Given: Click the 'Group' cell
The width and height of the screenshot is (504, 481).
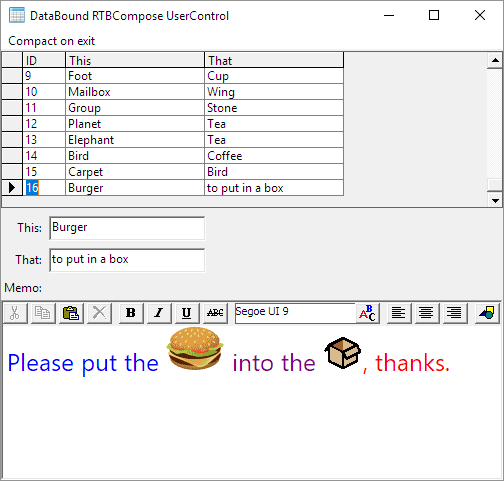Looking at the screenshot, I should [135, 108].
